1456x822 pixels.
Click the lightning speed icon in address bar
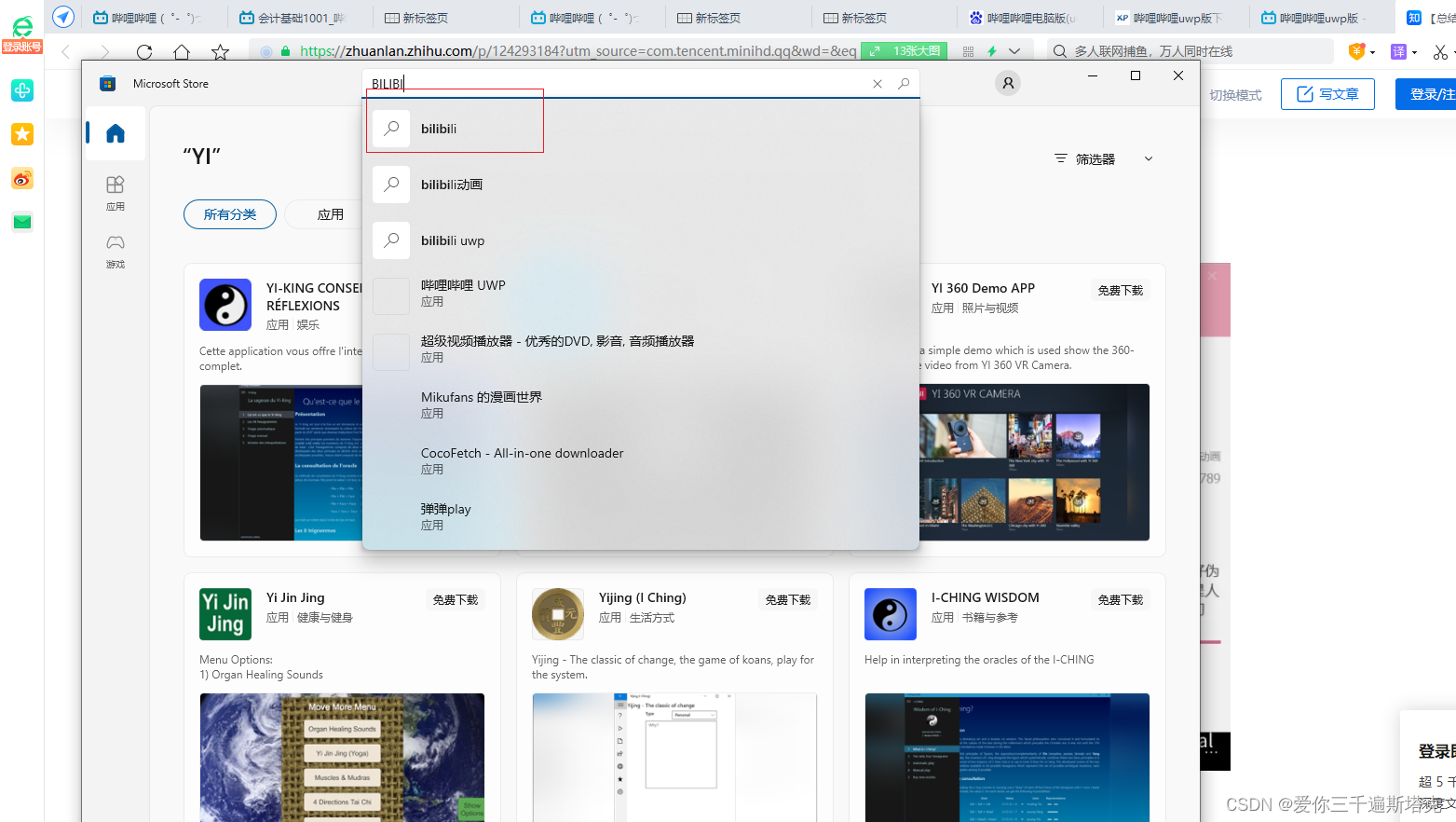[992, 51]
